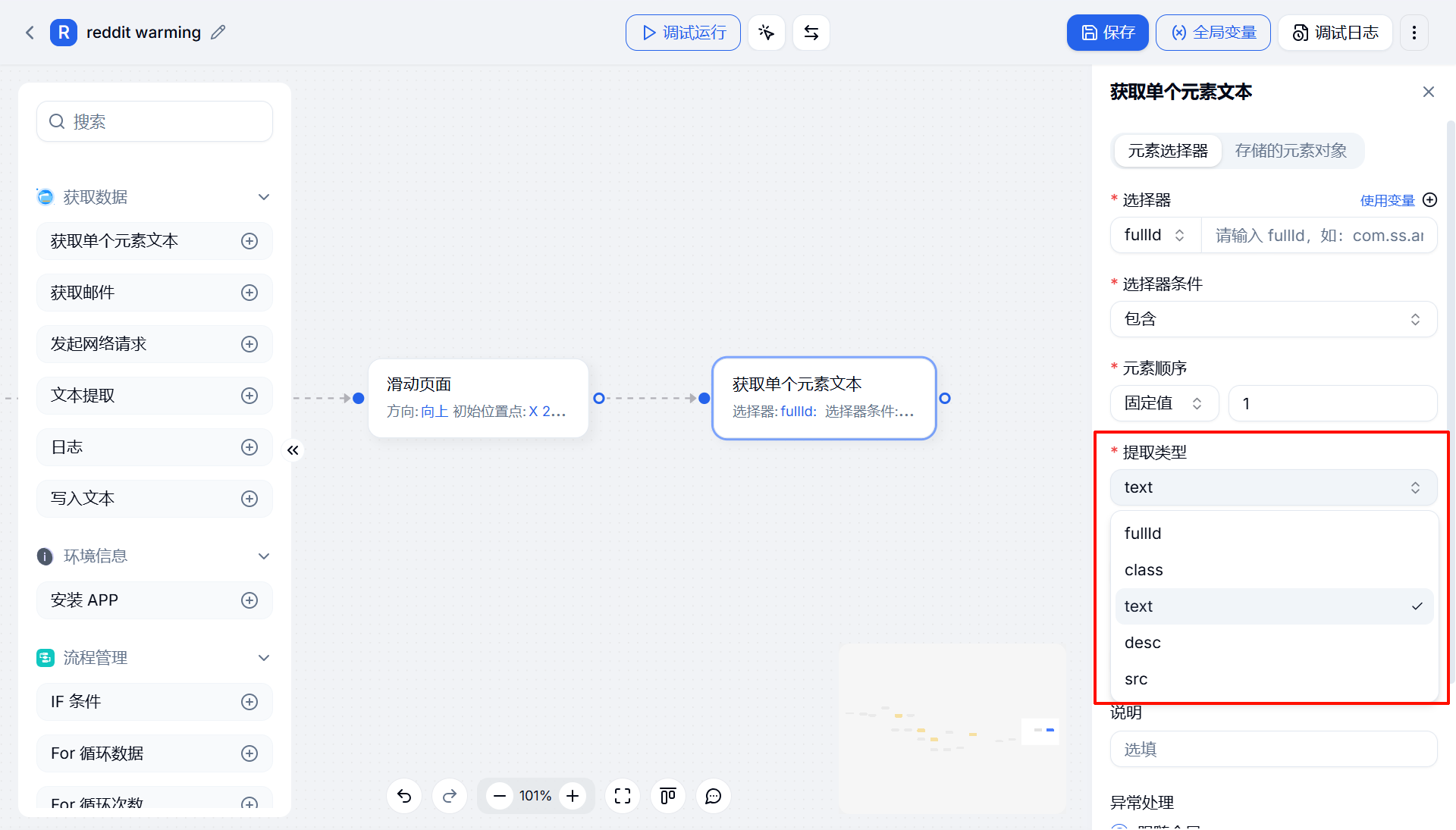The image size is (1456, 830).
Task: Open 全局变量 global variables
Action: point(1213,33)
